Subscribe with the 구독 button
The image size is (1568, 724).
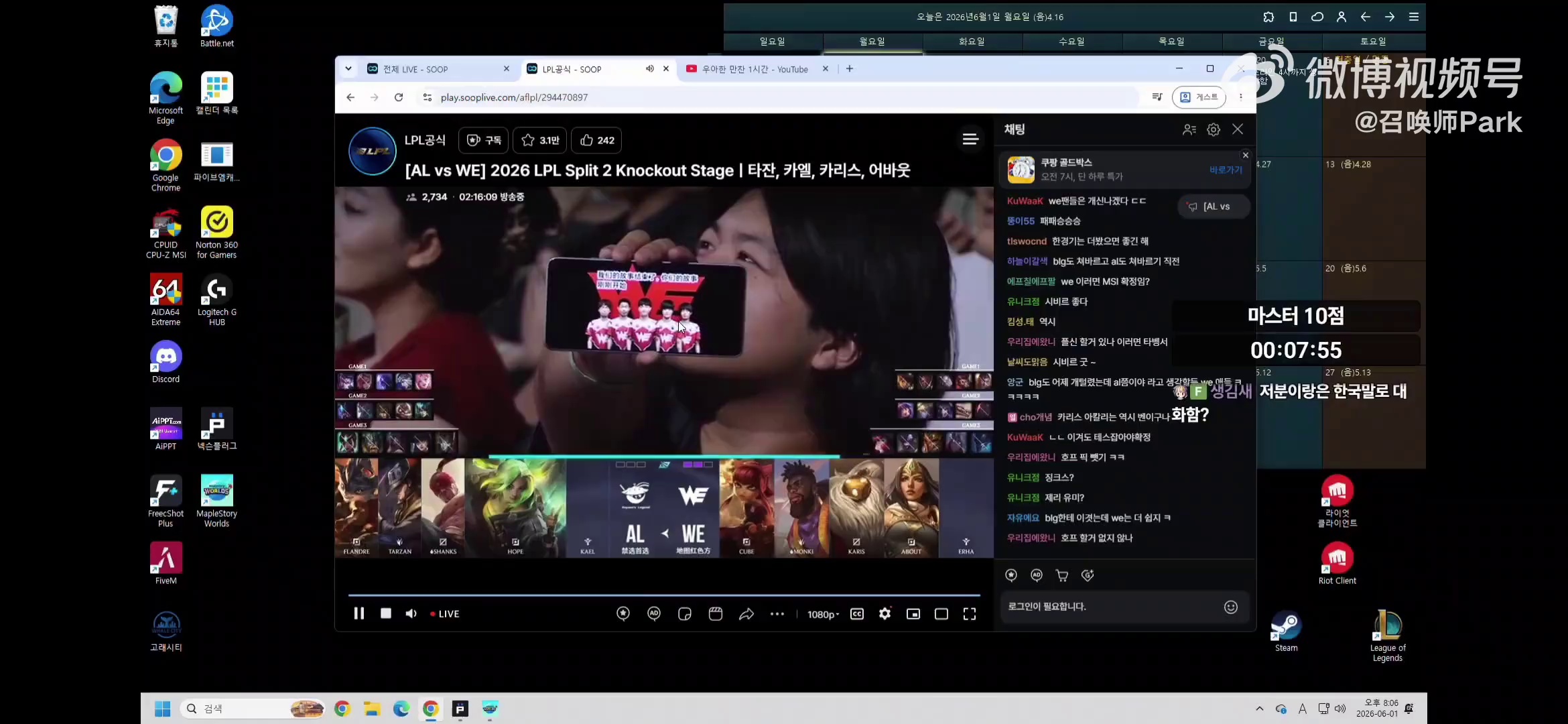click(x=484, y=140)
